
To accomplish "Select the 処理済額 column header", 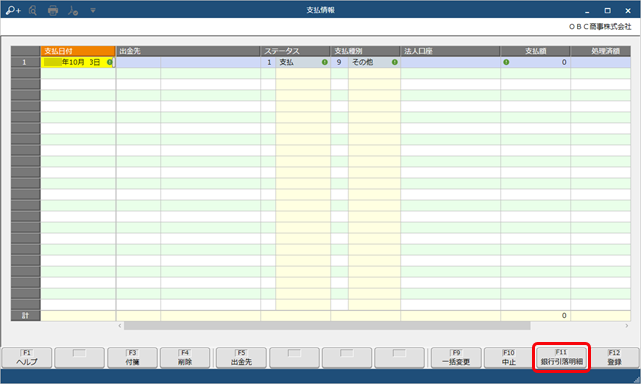I will click(601, 51).
